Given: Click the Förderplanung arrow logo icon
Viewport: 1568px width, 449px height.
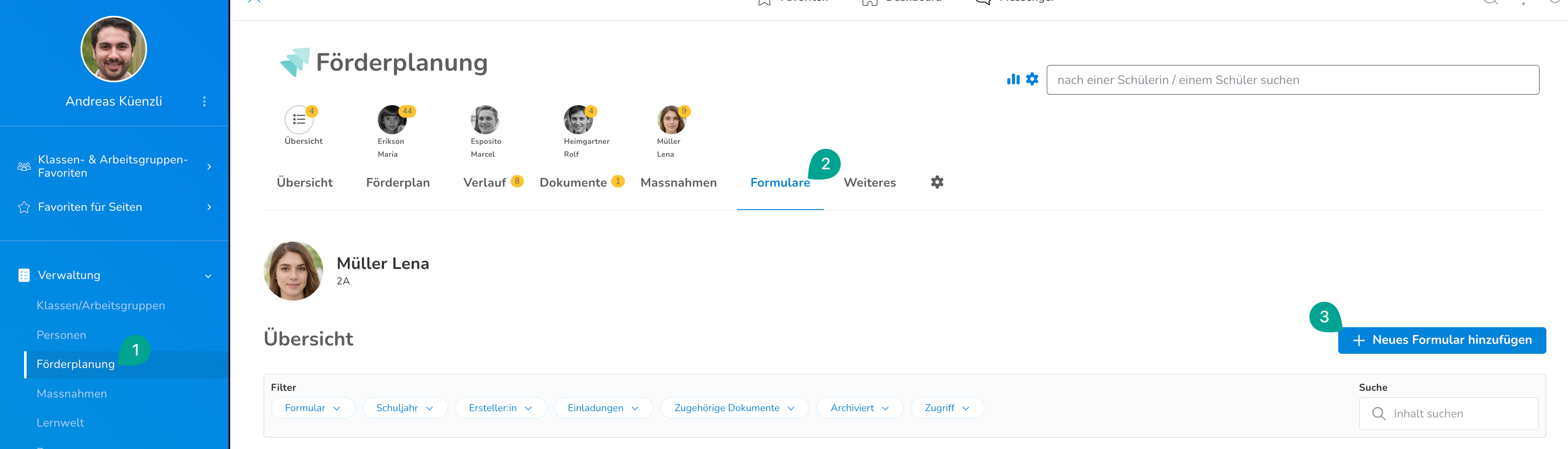Looking at the screenshot, I should coord(295,62).
